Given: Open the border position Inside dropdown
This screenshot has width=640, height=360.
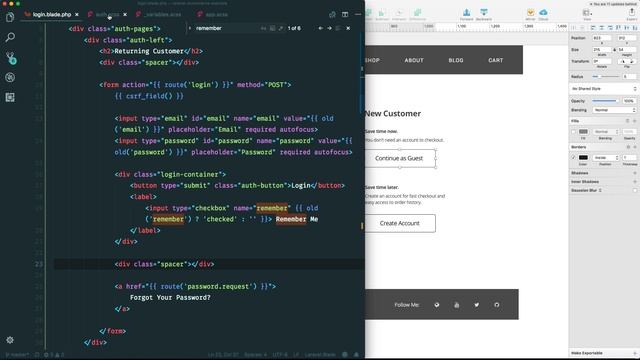Looking at the screenshot, I should tap(606, 158).
